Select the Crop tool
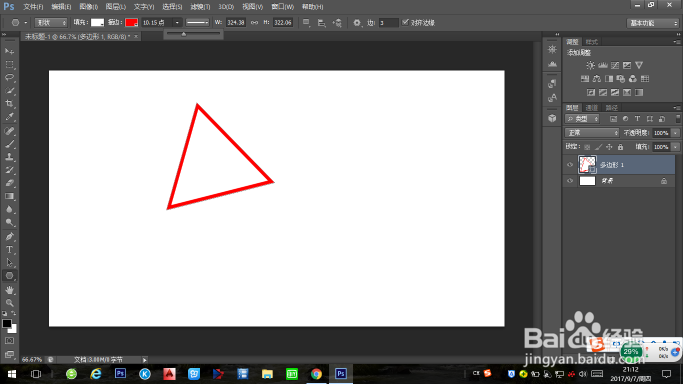 pos(9,104)
